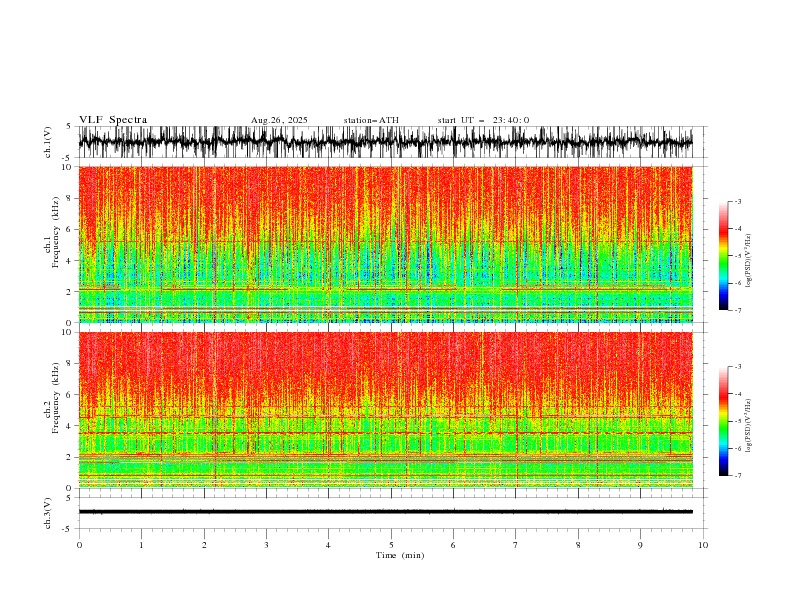Click the '5' tick on the time axis
792x612 pixels.
point(391,545)
